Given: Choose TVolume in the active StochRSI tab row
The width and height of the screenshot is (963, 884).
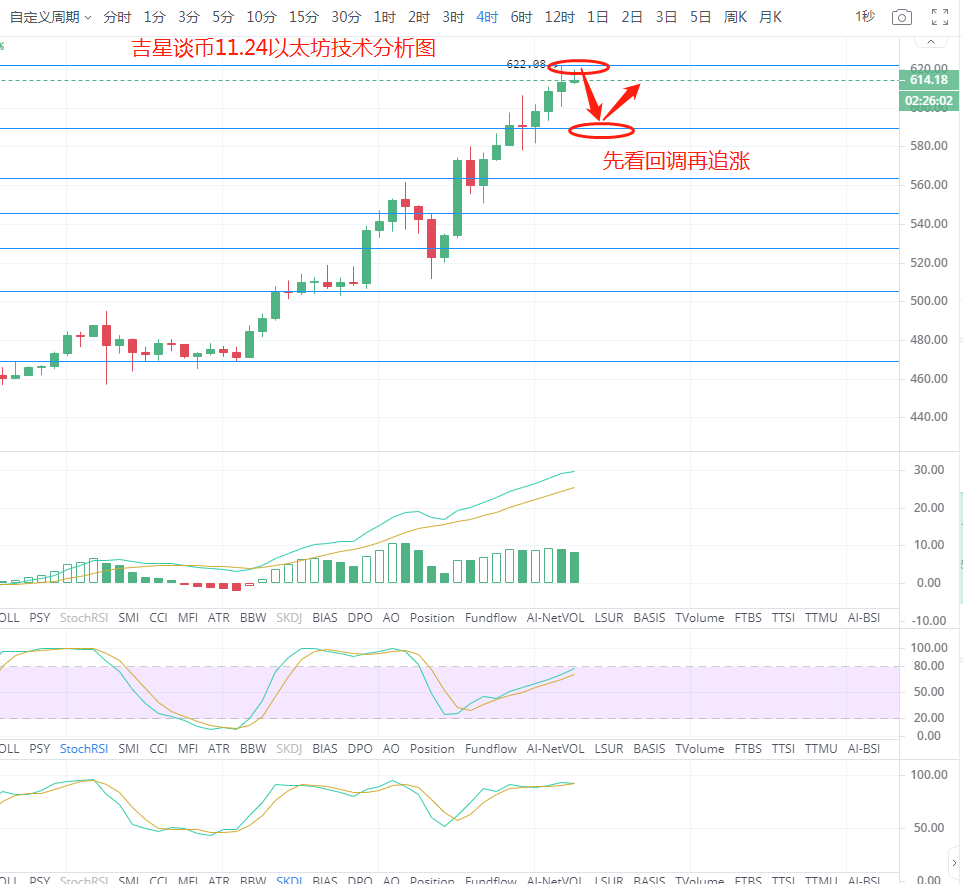Looking at the screenshot, I should point(700,748).
